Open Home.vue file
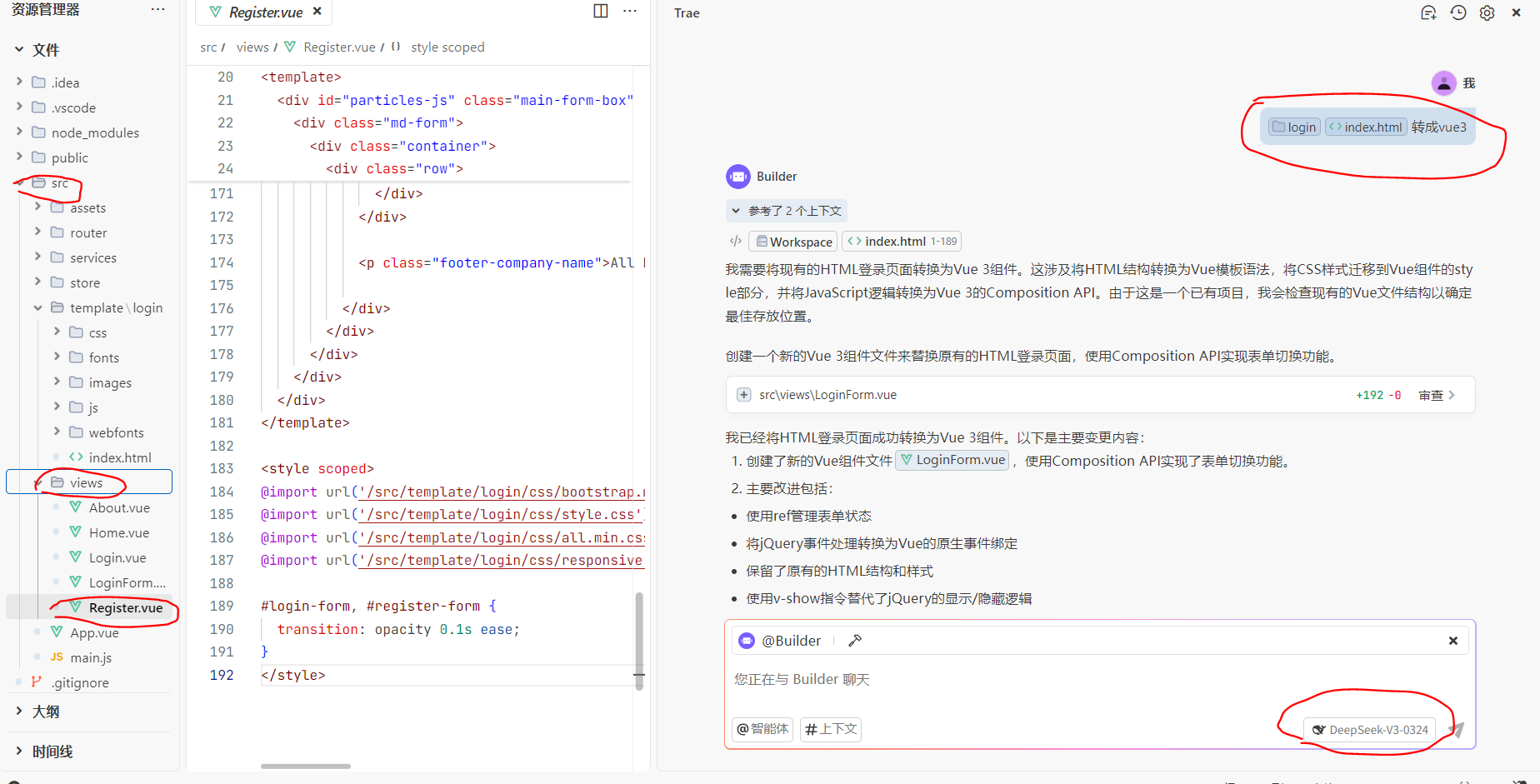Screen dimensions: 1540x784 [x=118, y=532]
